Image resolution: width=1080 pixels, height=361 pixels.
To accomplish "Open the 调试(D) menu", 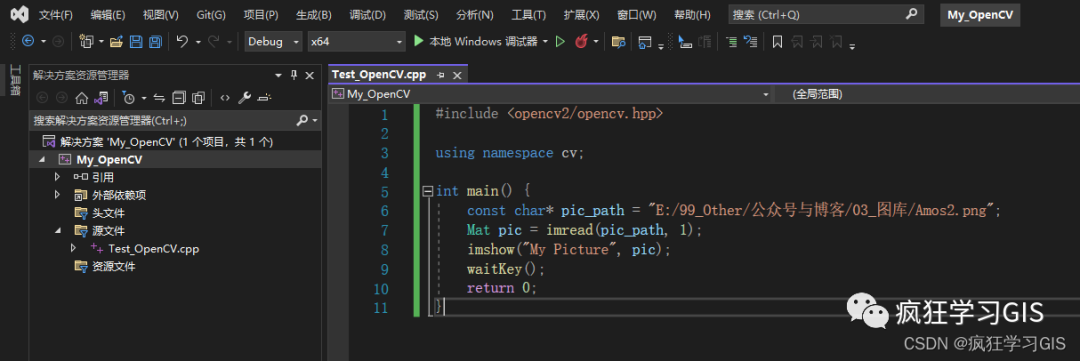I will 367,14.
